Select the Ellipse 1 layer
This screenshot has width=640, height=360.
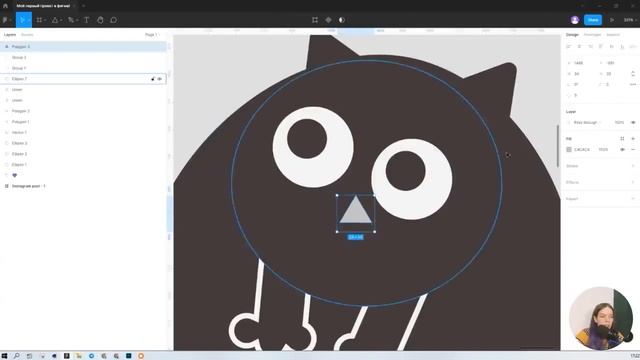click(83, 164)
